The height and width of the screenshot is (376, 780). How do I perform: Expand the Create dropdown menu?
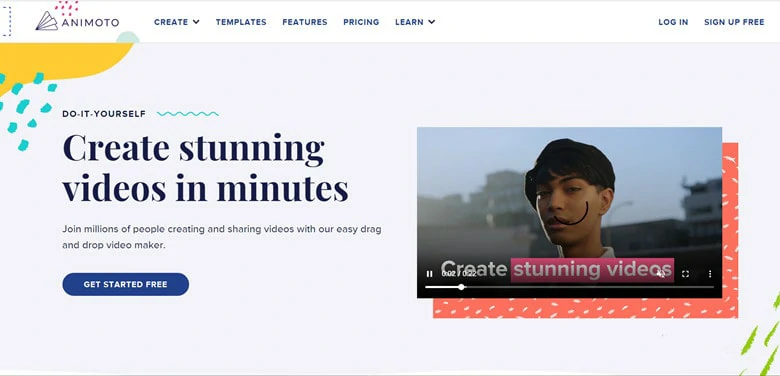pyautogui.click(x=177, y=22)
